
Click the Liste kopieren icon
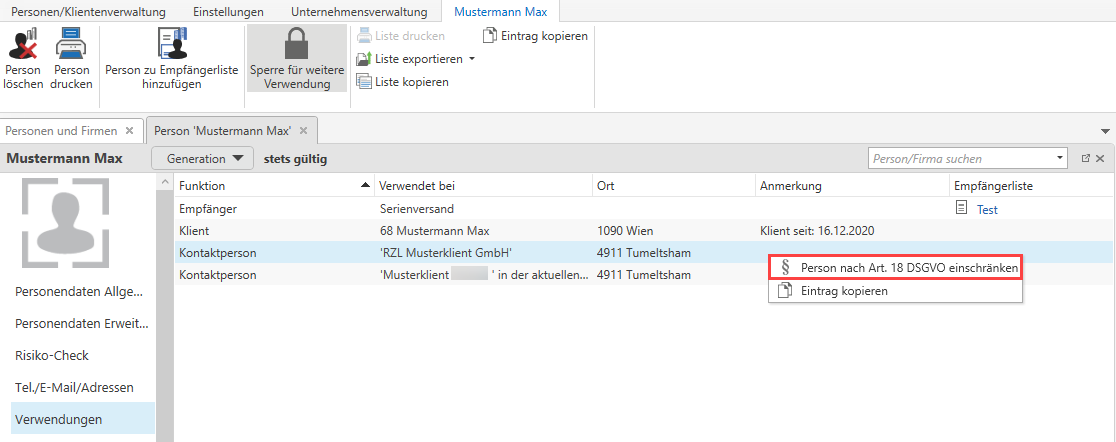pyautogui.click(x=364, y=82)
